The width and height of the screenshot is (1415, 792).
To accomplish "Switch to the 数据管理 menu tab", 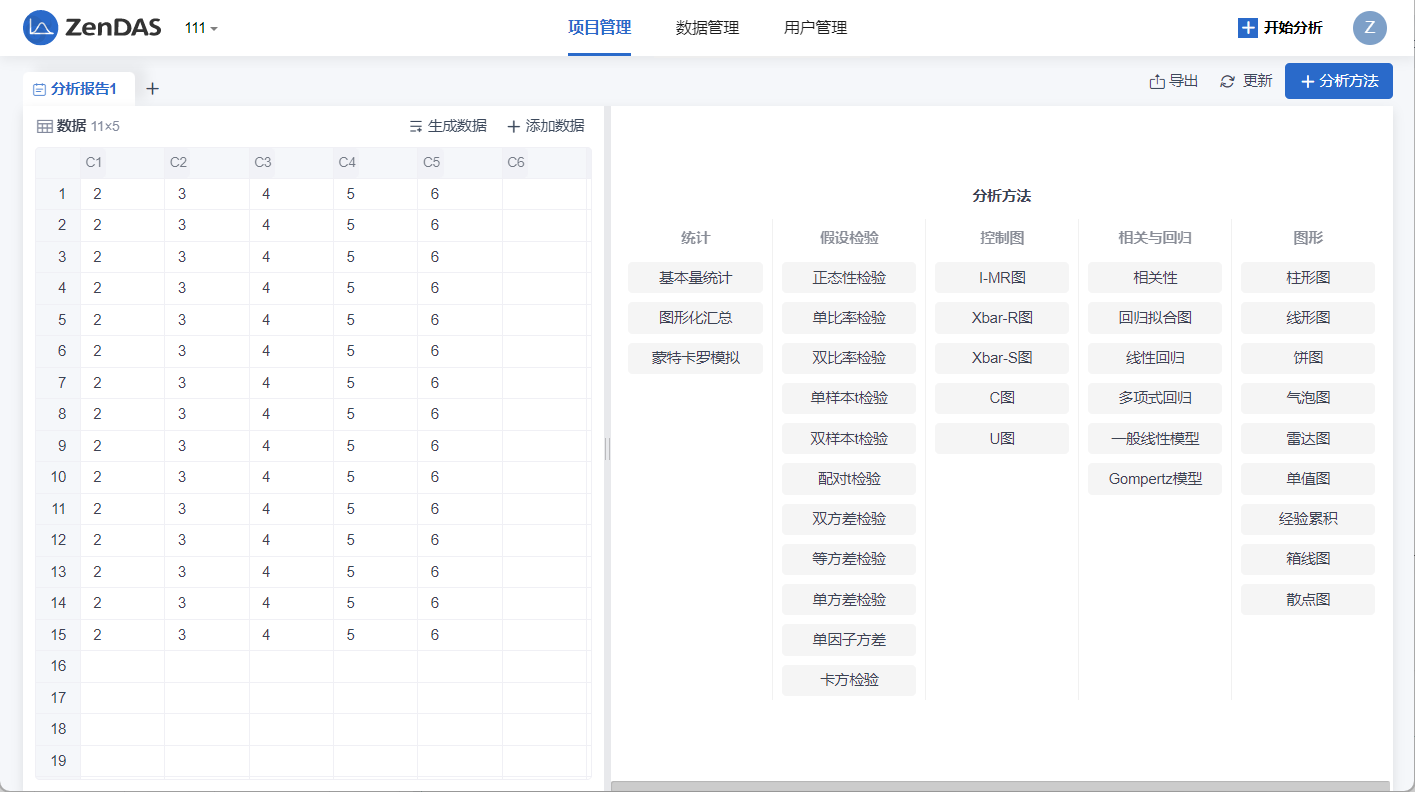I will coord(707,28).
